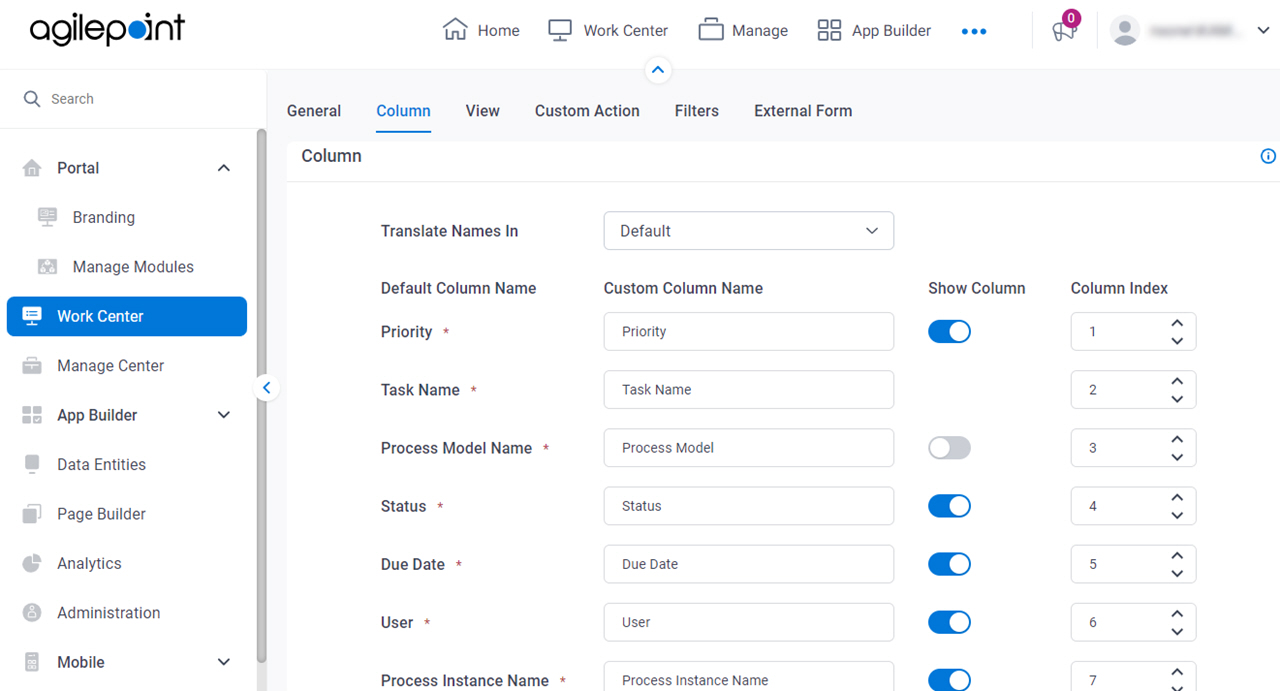Viewport: 1280px width, 691px height.
Task: Increase Process Model Name column index
Action: 1177,439
